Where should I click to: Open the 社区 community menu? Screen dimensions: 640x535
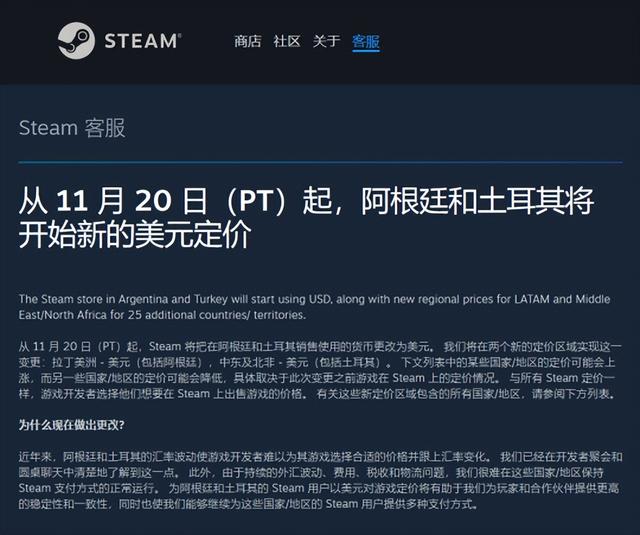tap(287, 41)
